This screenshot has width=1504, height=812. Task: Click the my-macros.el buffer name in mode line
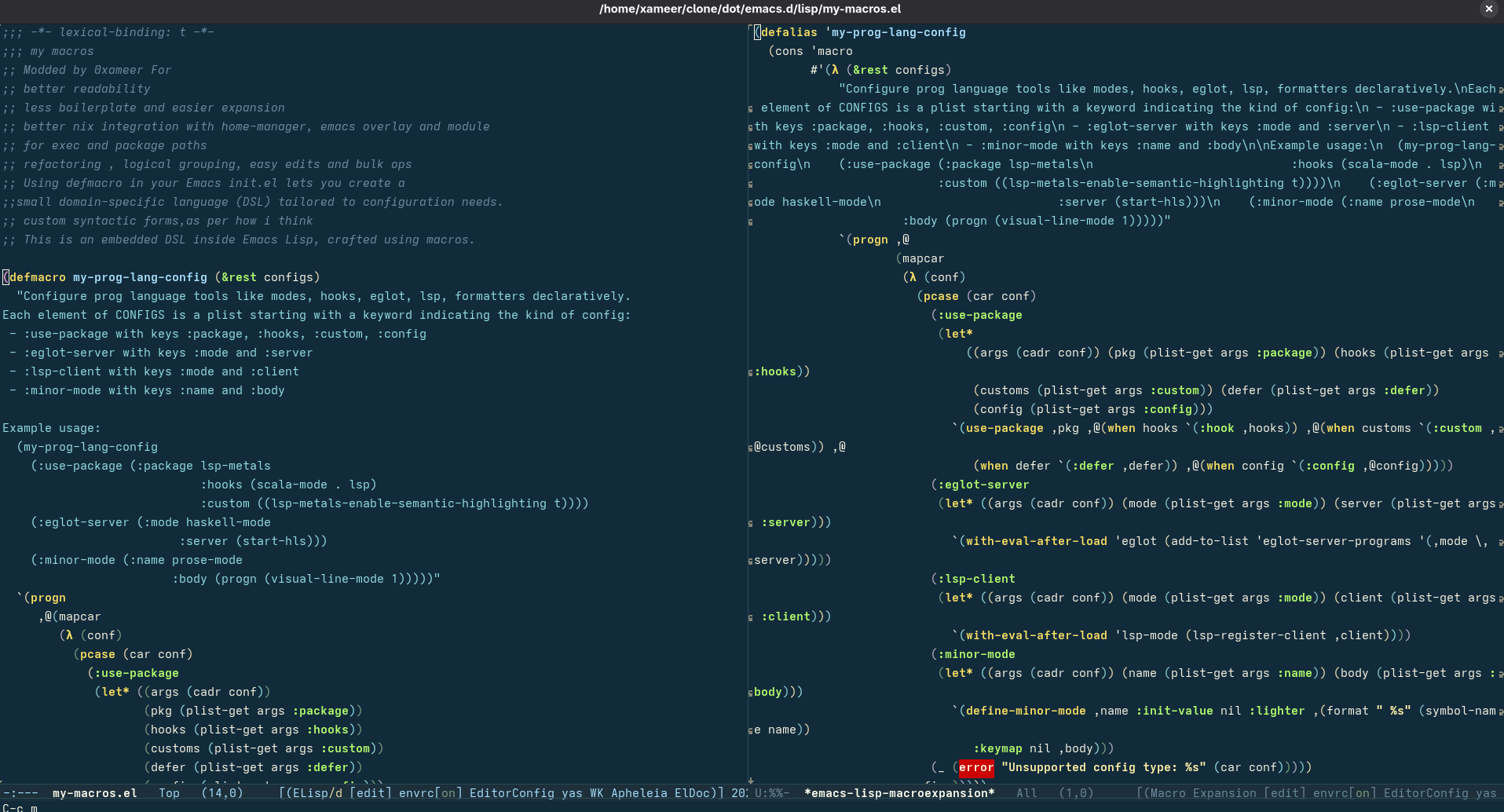pos(94,793)
